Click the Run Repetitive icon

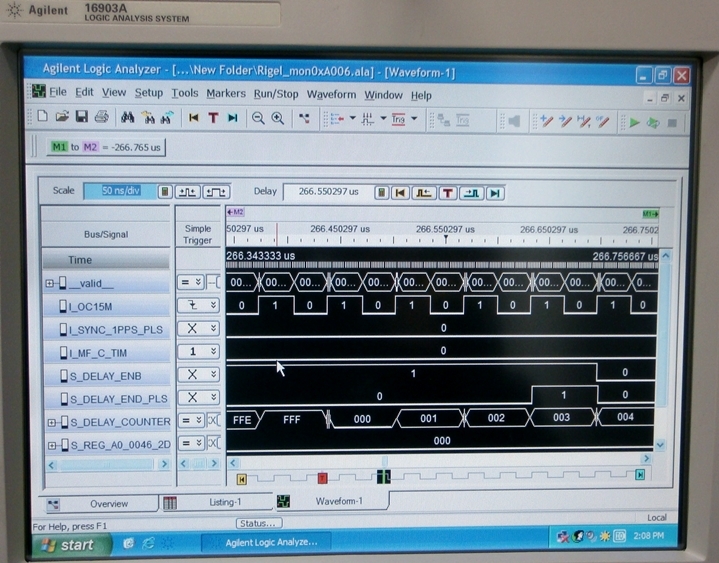653,123
